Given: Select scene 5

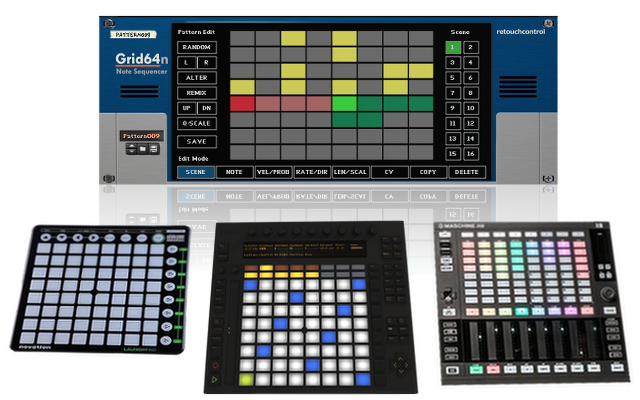Looking at the screenshot, I should (453, 78).
